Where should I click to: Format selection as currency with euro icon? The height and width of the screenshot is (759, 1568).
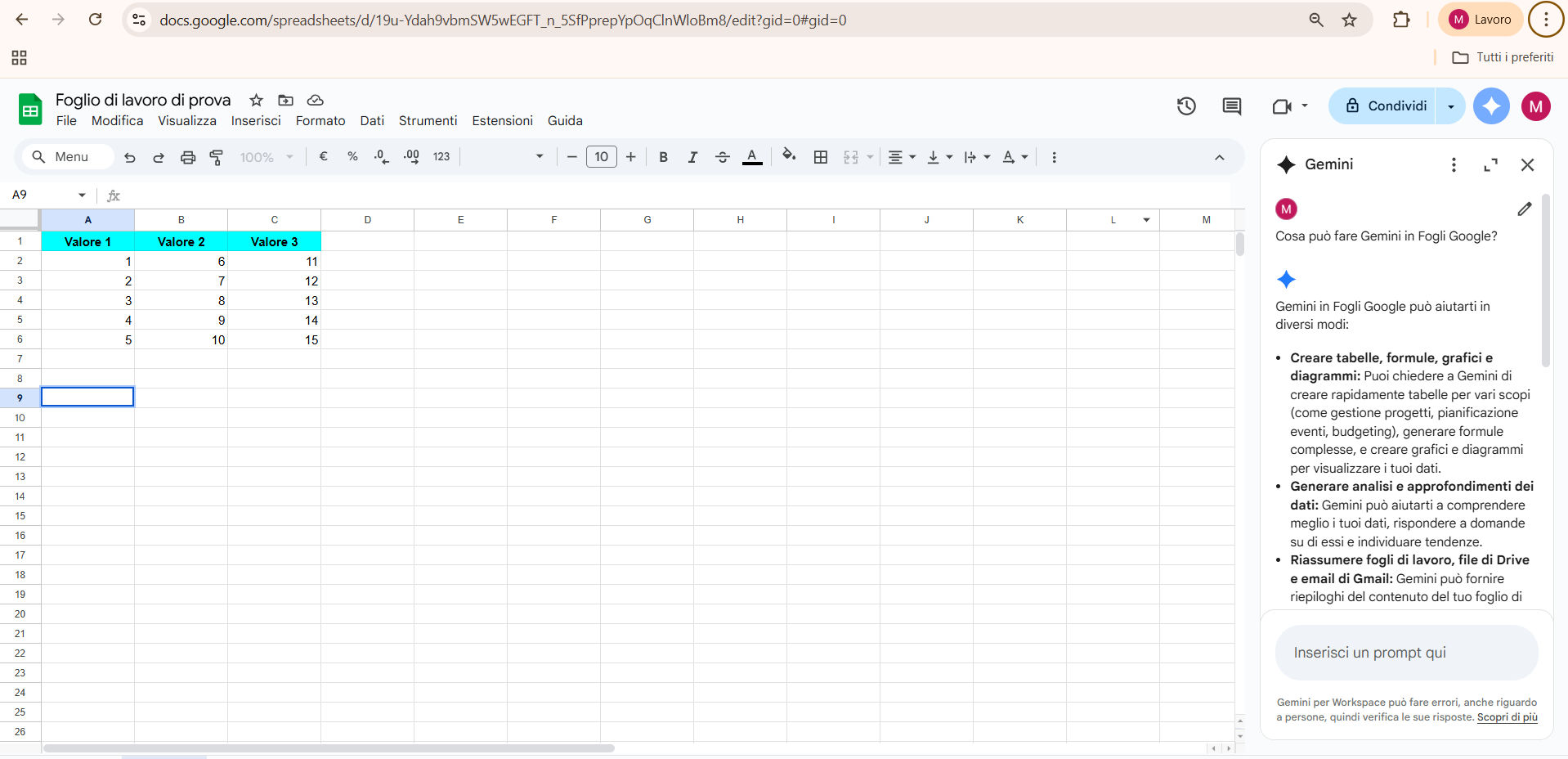pyautogui.click(x=324, y=157)
